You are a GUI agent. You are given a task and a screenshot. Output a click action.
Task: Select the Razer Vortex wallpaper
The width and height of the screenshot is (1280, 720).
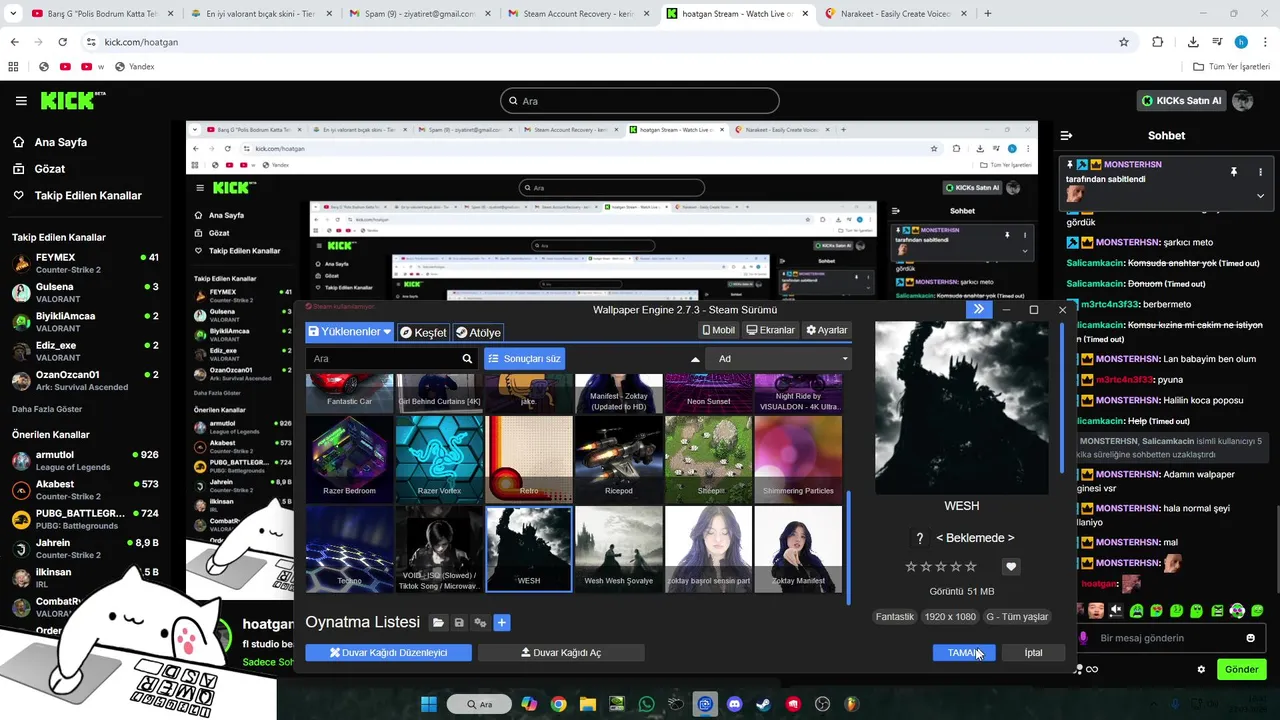pos(439,458)
